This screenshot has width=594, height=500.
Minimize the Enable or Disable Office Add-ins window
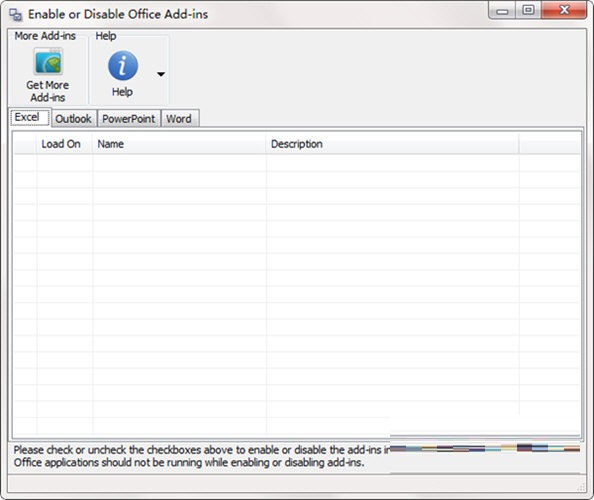coord(502,11)
